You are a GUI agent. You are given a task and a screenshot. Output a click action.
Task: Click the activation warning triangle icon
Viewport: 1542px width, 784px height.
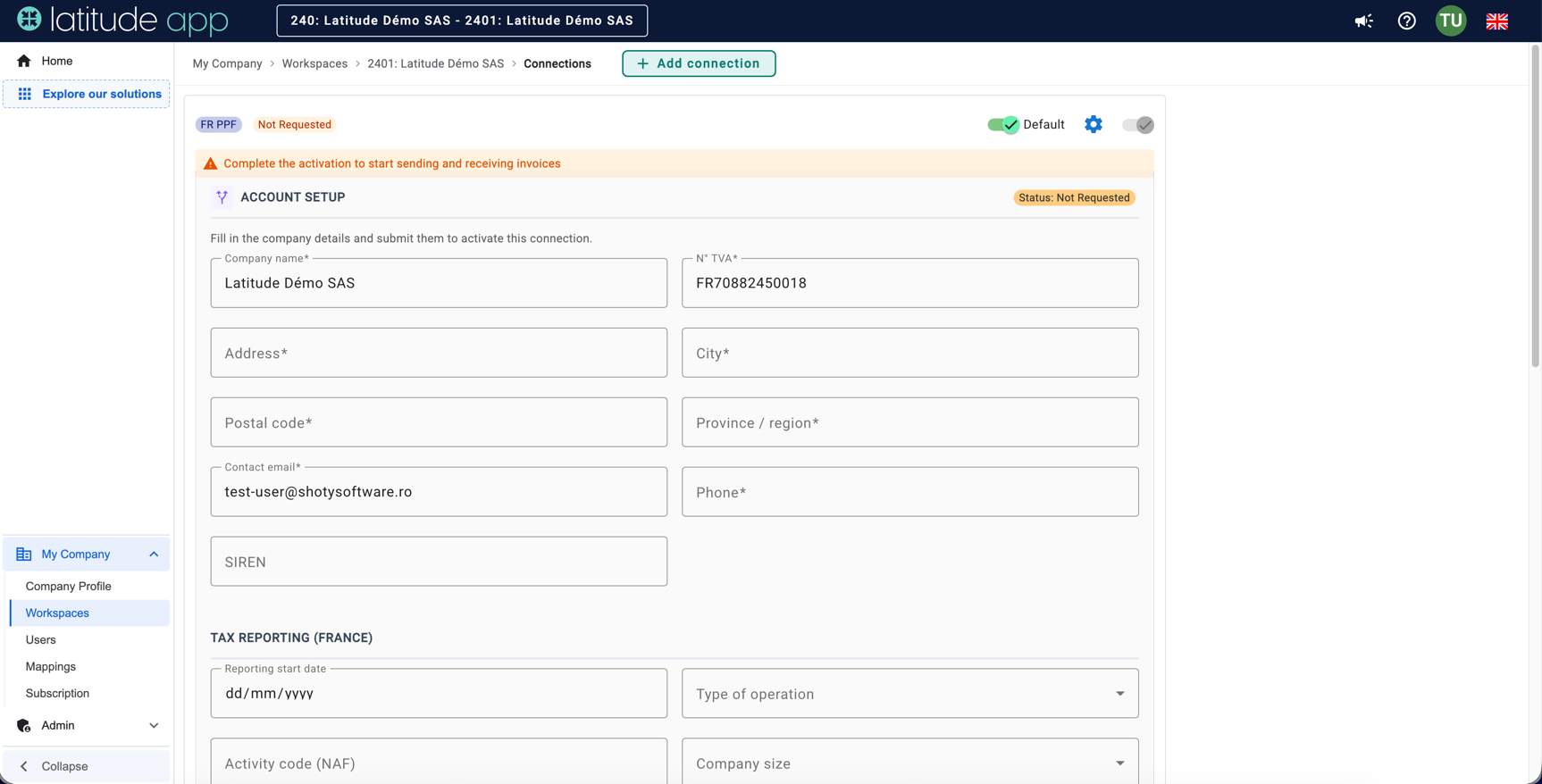(x=210, y=163)
